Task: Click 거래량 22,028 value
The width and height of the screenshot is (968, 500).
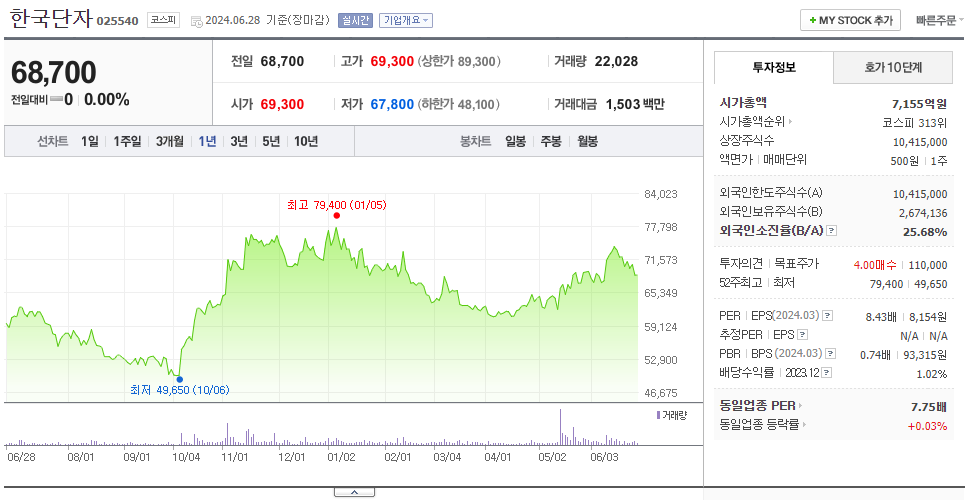Action: (616, 62)
